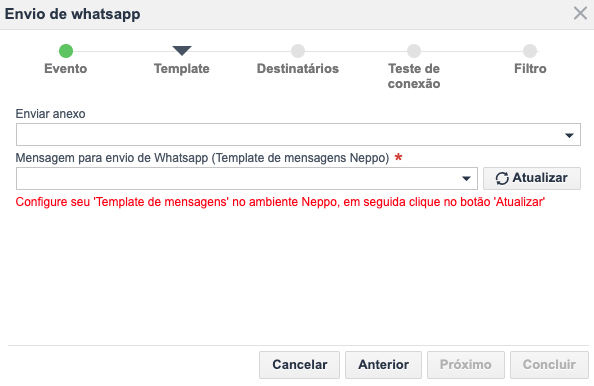The image size is (594, 386).
Task: Click the red Configure seu Template message
Action: tap(280, 202)
